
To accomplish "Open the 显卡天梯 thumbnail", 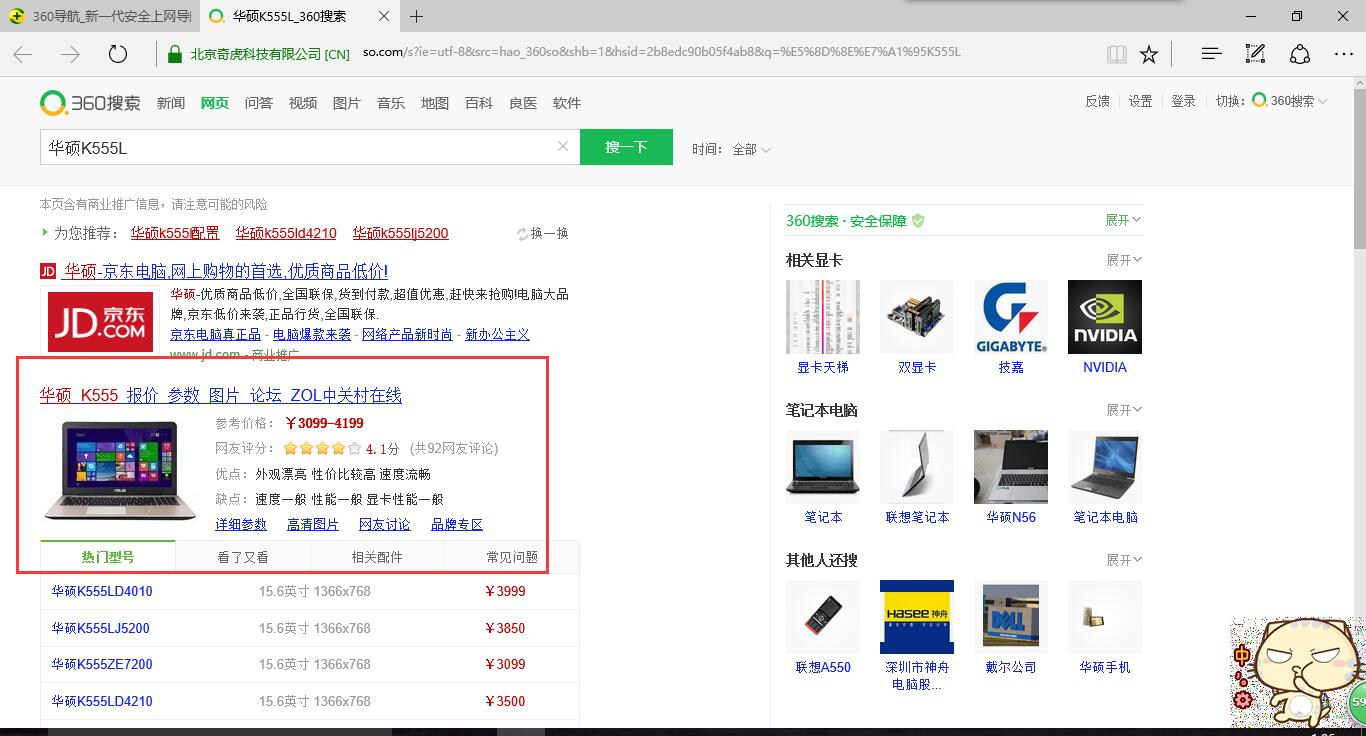I will [x=823, y=317].
